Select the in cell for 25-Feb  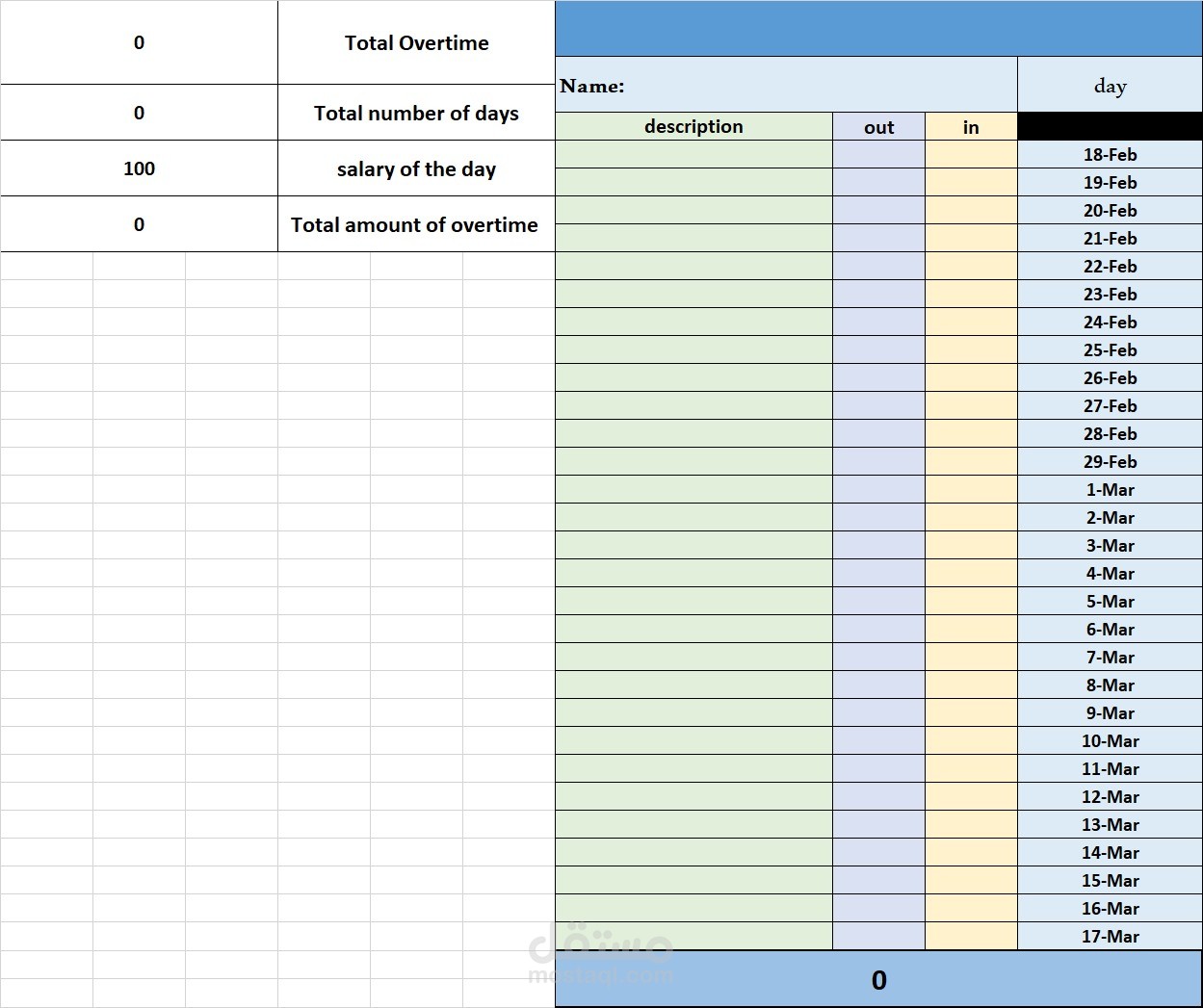click(971, 349)
